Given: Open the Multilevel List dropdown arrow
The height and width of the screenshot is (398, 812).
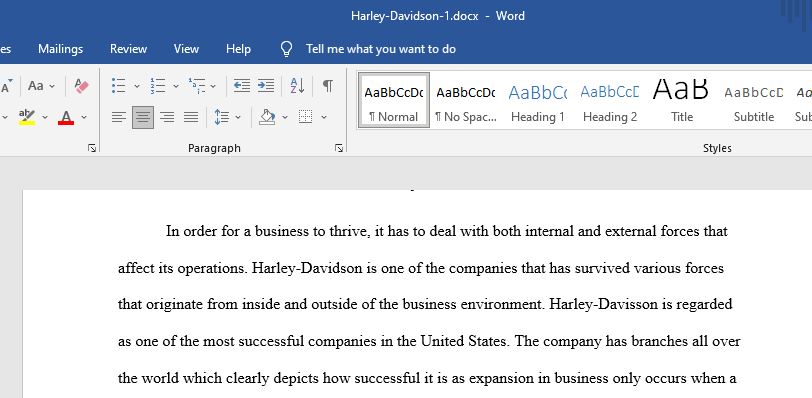Looking at the screenshot, I should 213,86.
